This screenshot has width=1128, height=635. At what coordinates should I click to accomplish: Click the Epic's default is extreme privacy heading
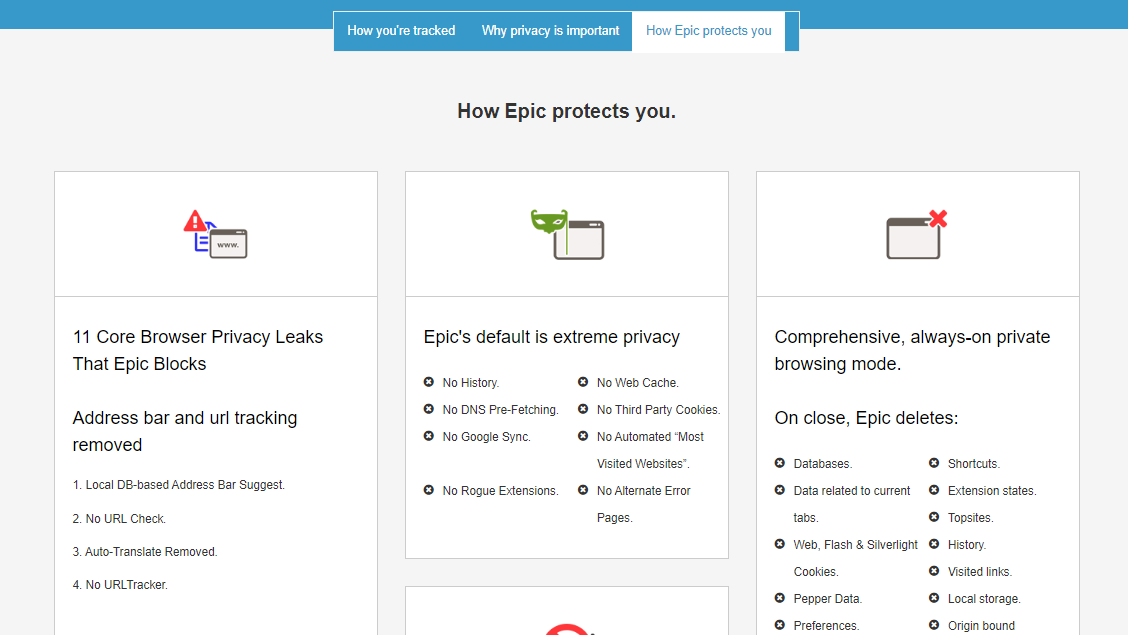point(552,337)
